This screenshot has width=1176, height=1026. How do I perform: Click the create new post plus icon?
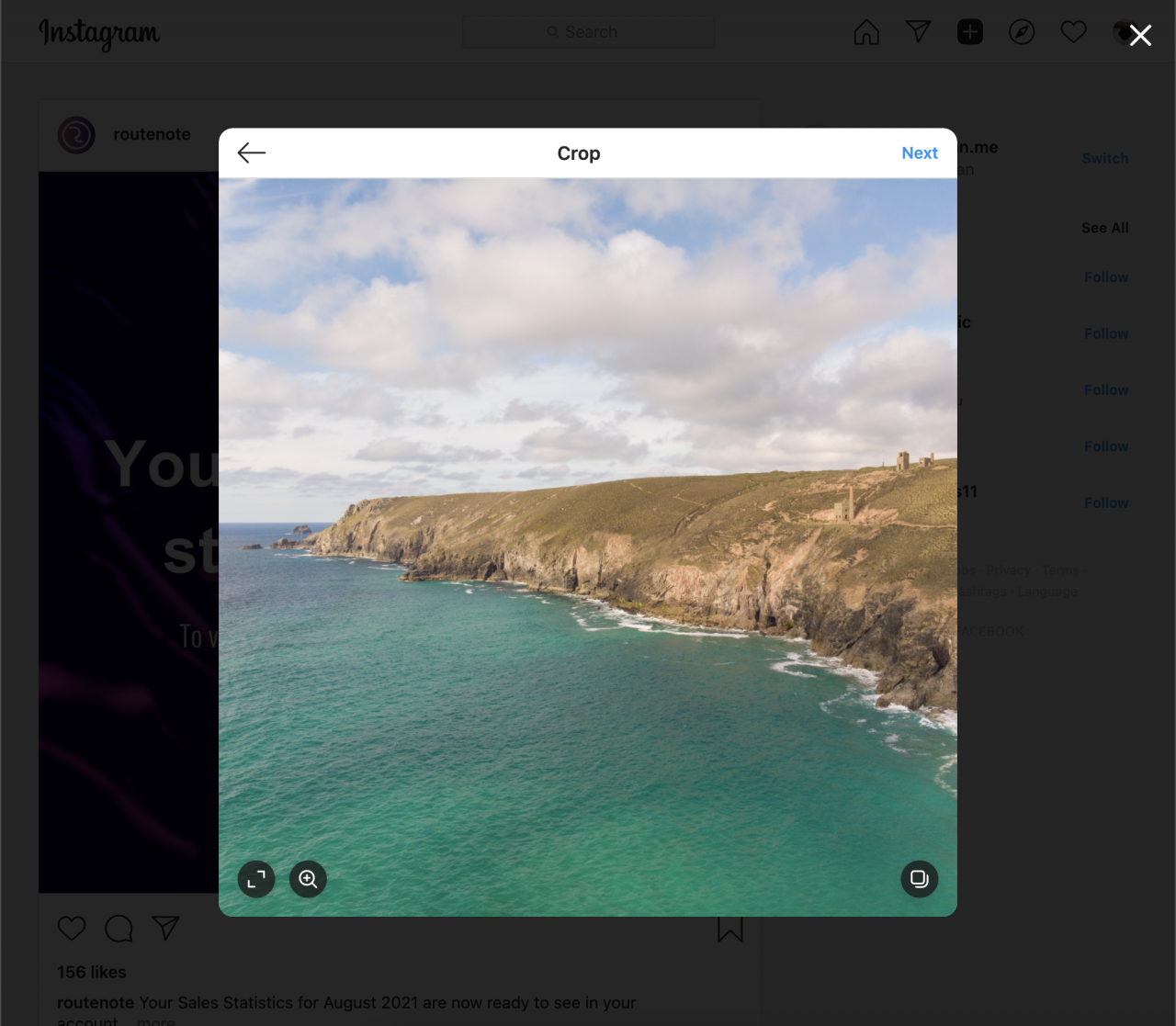click(969, 30)
